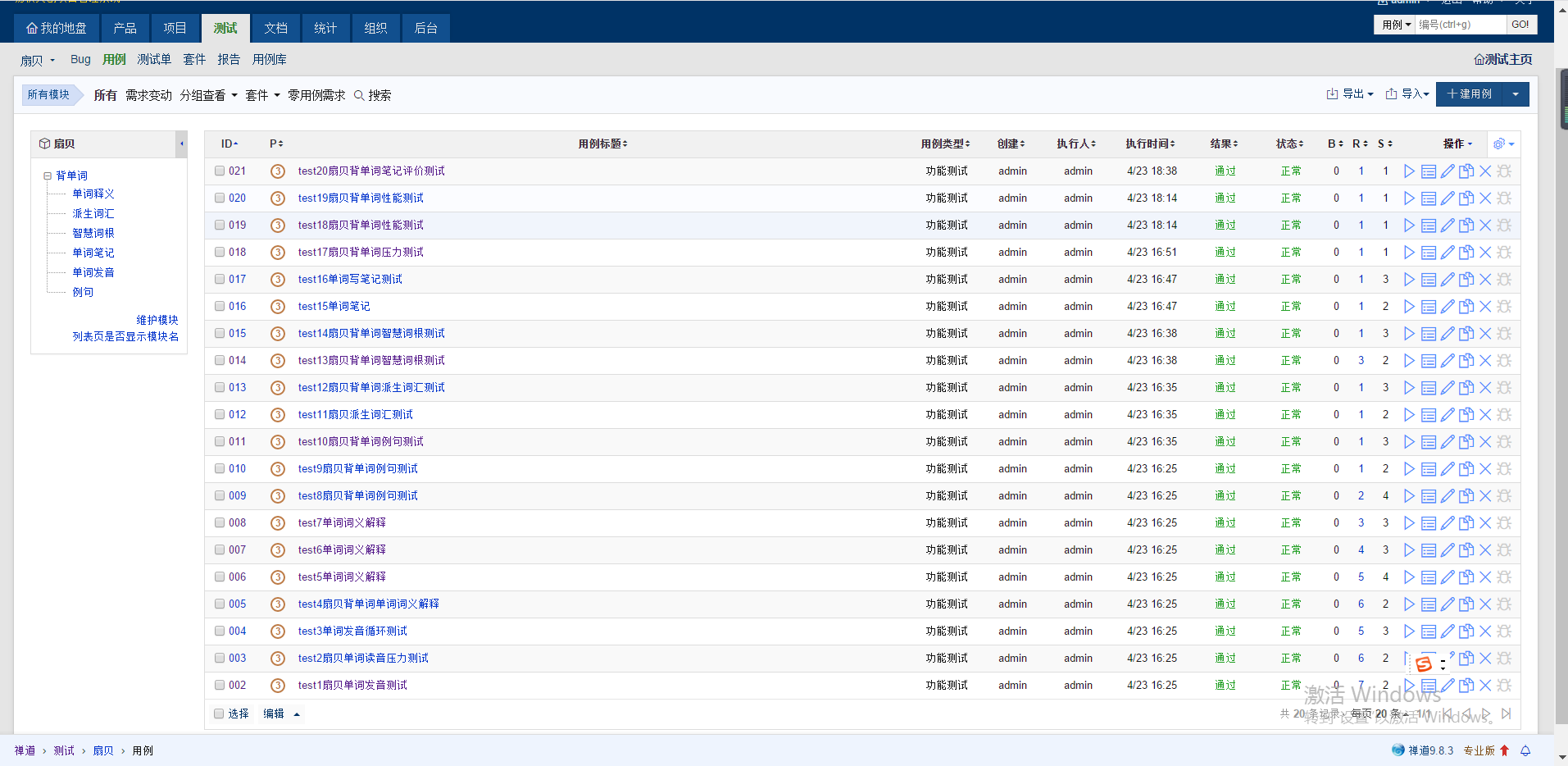Switch to the 文档 top navigation tab
The image size is (1568, 766).
[x=275, y=28]
